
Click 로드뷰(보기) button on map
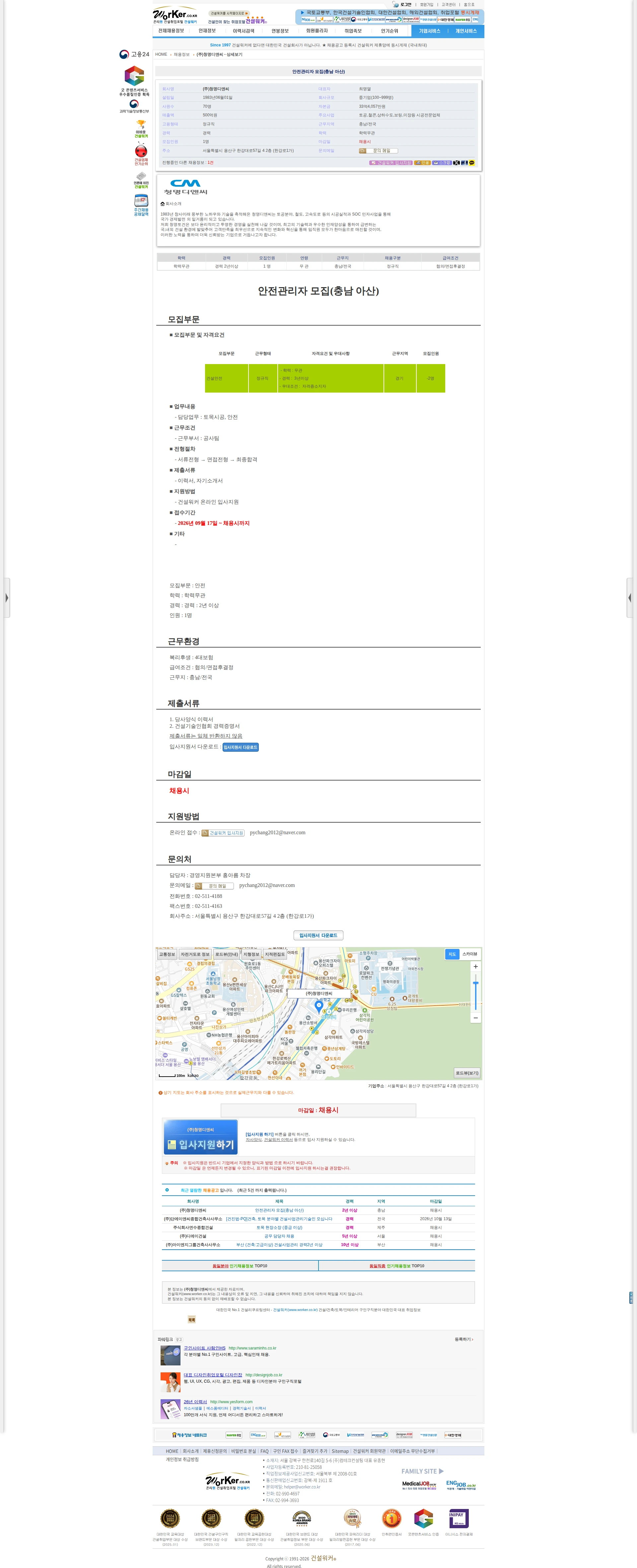click(467, 1073)
